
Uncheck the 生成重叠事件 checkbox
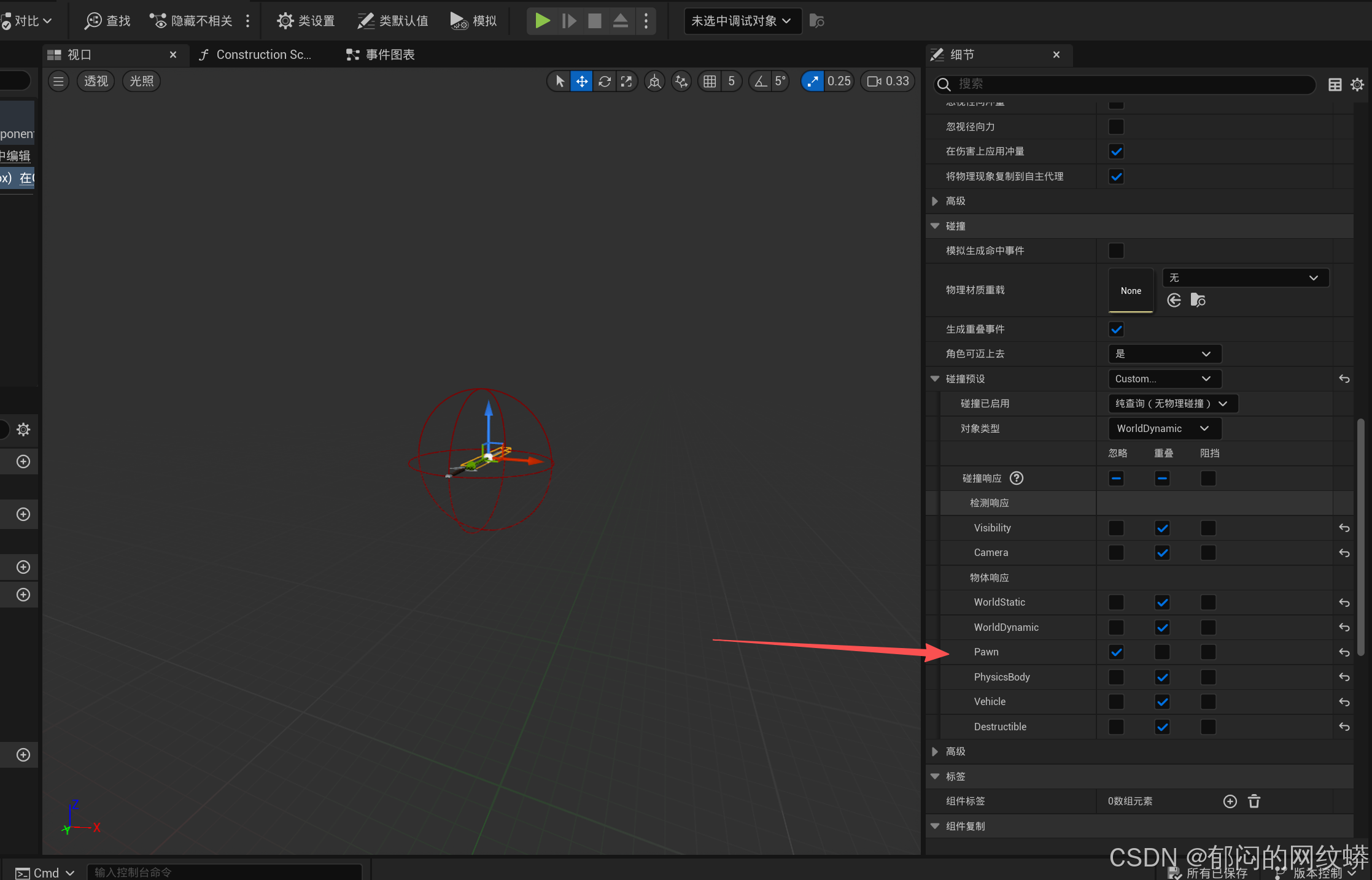(1116, 329)
